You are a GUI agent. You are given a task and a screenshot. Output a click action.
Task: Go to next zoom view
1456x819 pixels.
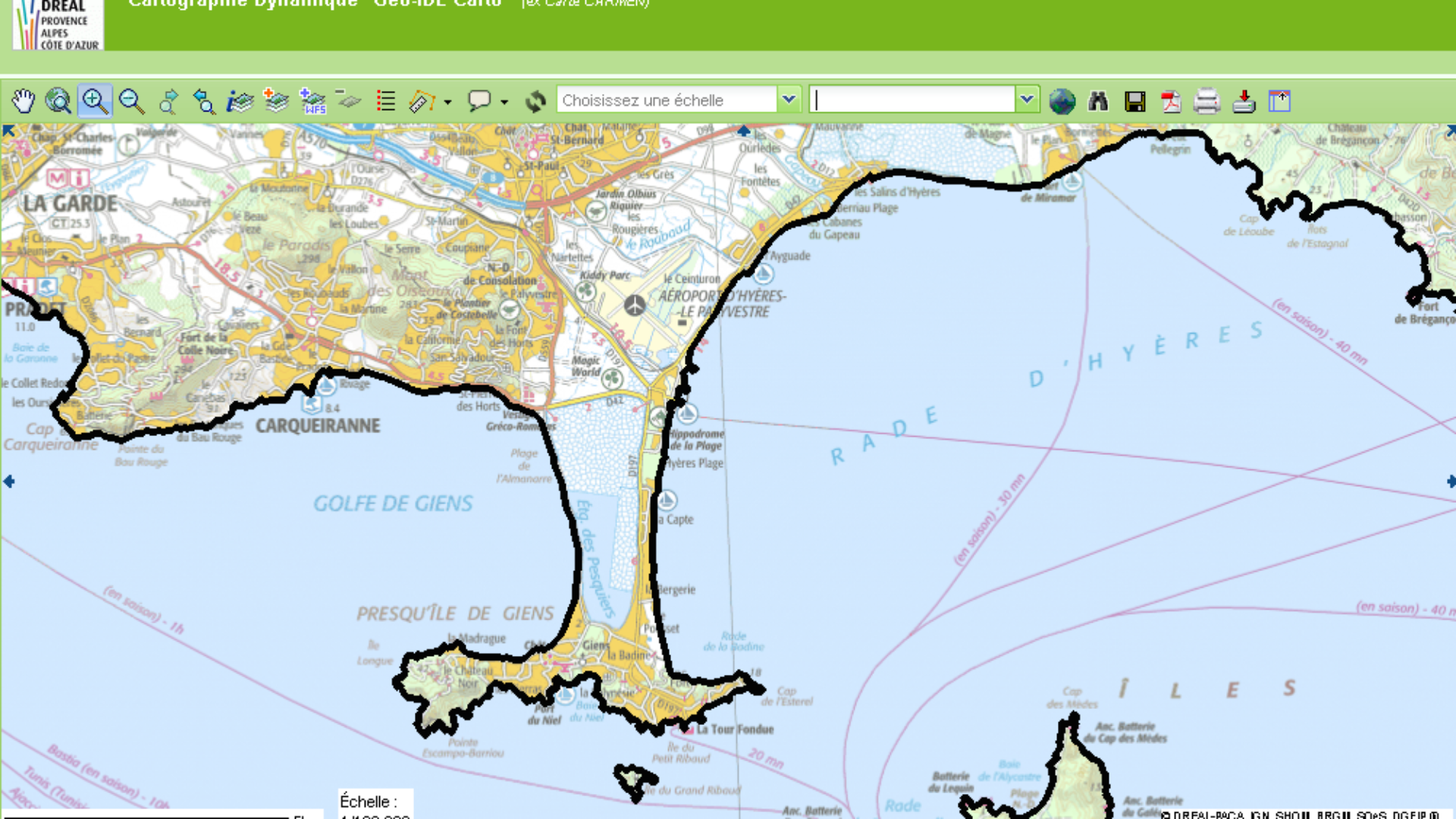click(x=168, y=101)
